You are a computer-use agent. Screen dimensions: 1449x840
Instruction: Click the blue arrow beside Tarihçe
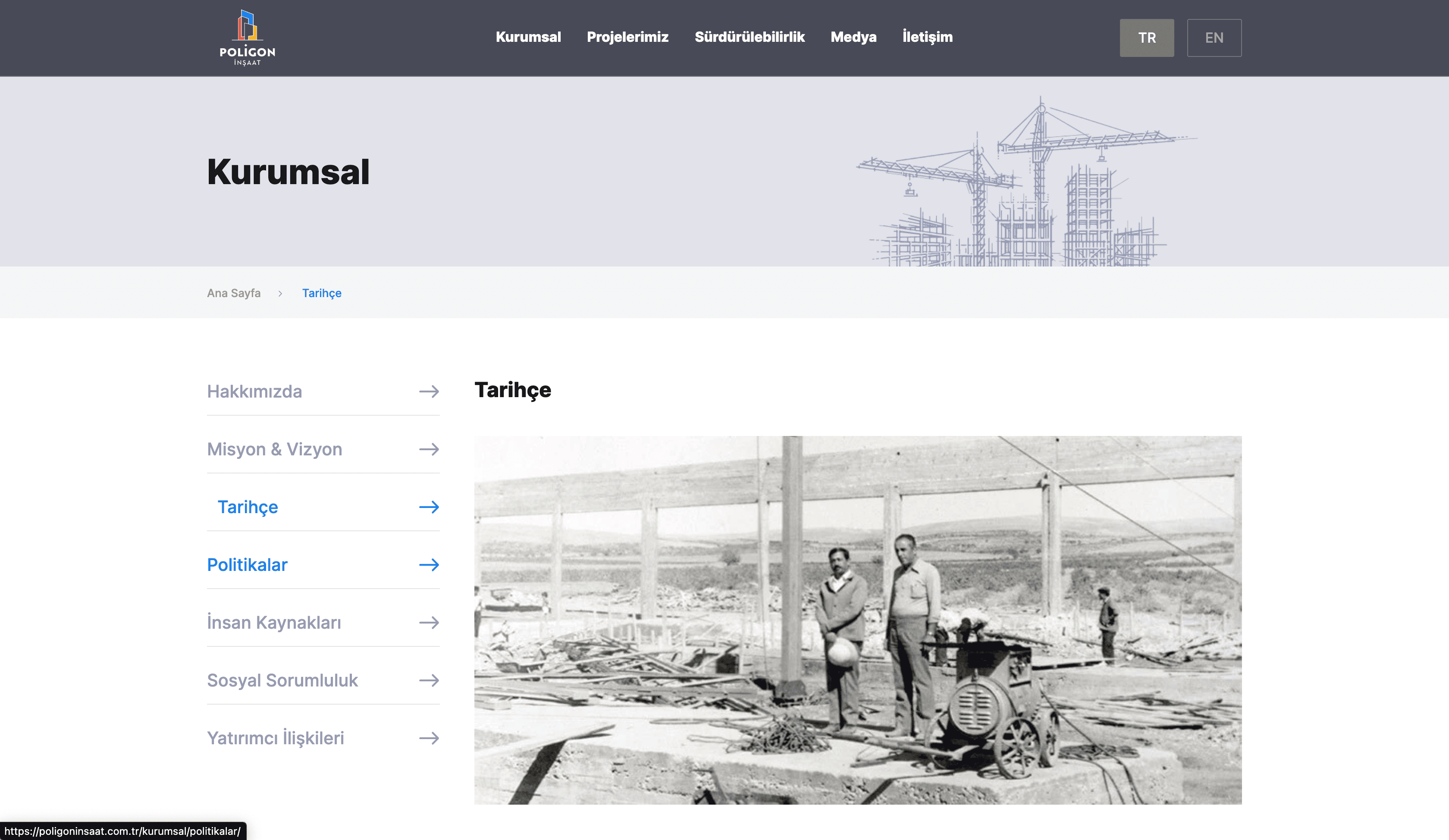[429, 507]
